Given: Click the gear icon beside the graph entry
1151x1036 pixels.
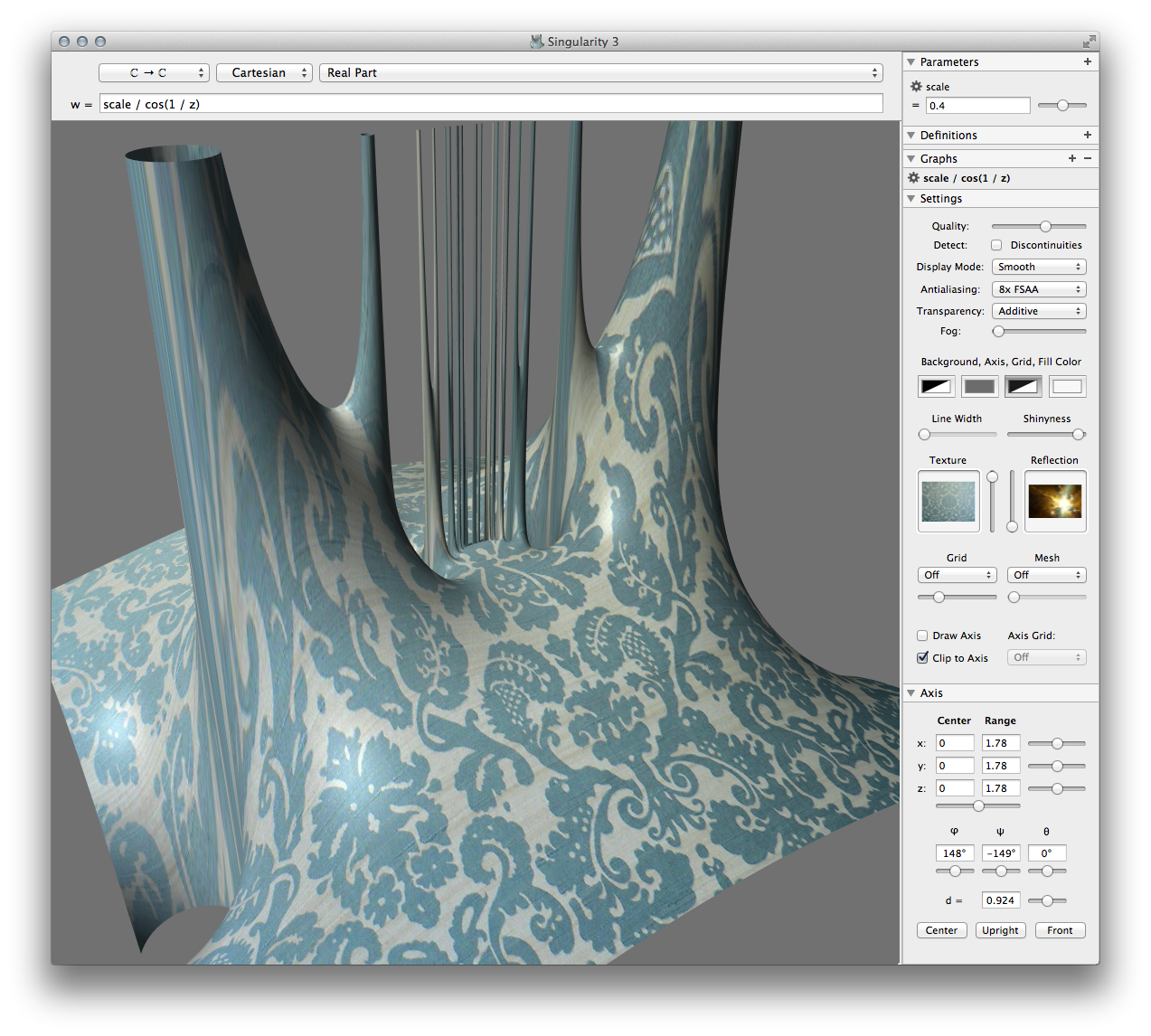Looking at the screenshot, I should [x=913, y=178].
